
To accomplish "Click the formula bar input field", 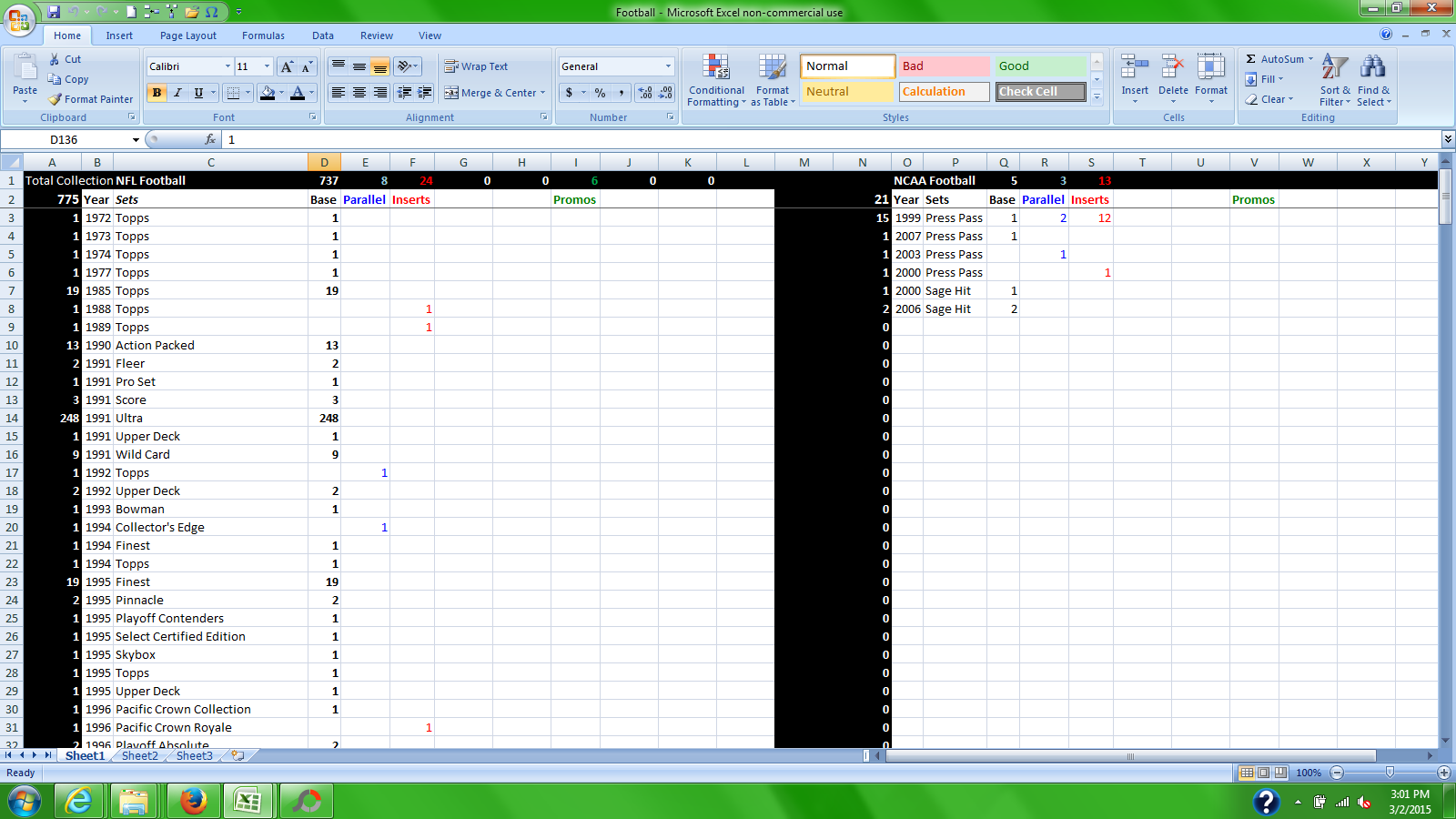I will coord(831,139).
